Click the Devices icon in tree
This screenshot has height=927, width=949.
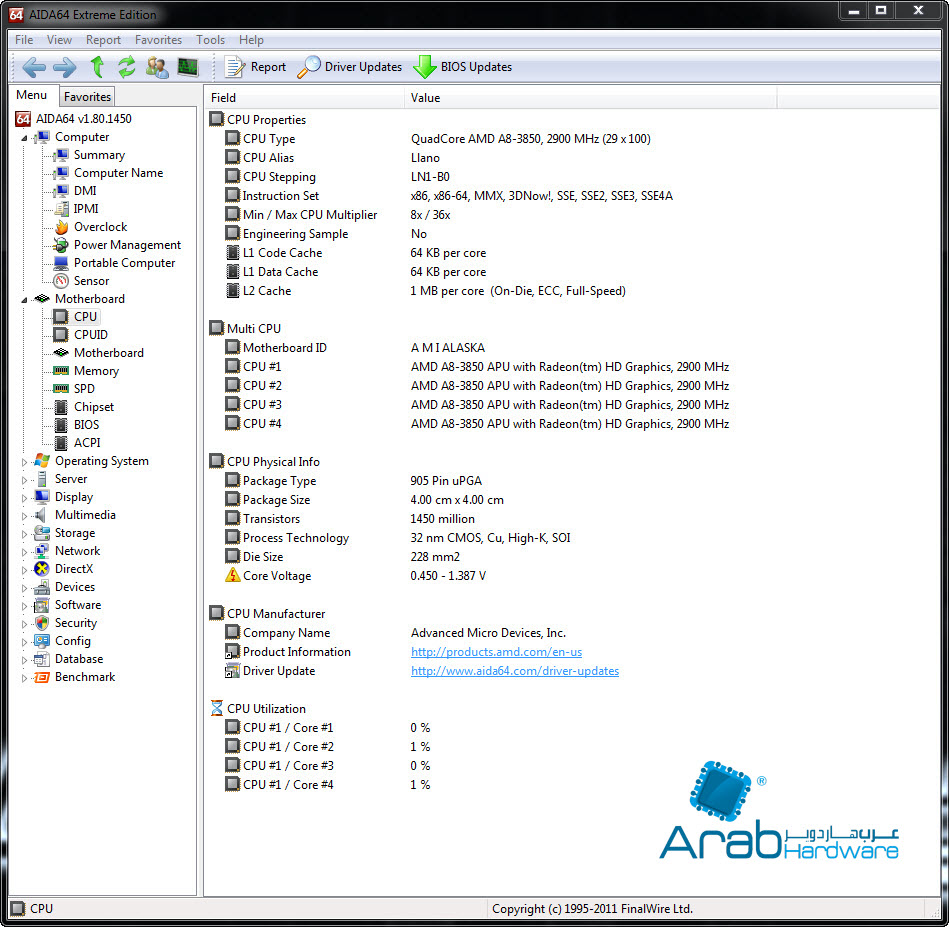tap(42, 587)
